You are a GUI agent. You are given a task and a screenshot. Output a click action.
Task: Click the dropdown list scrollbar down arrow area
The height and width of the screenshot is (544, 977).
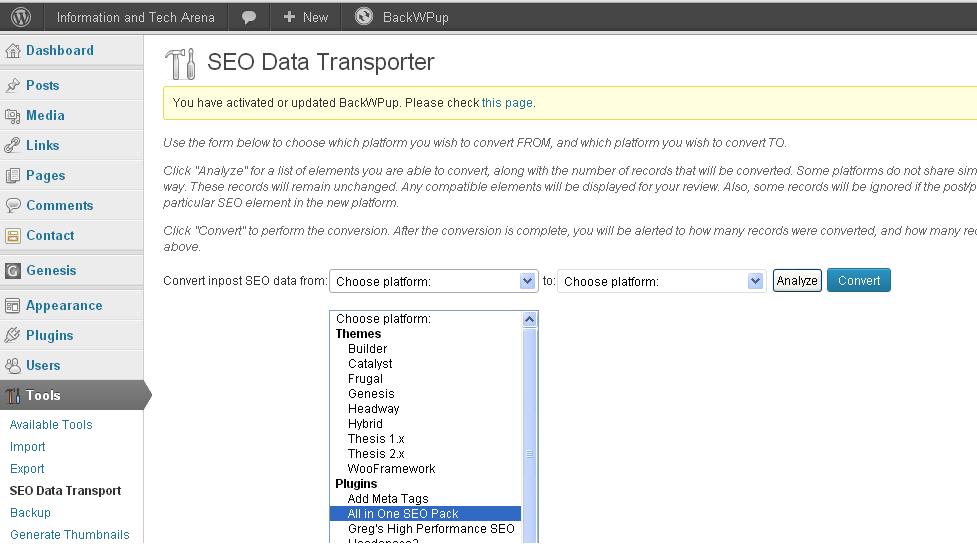530,535
